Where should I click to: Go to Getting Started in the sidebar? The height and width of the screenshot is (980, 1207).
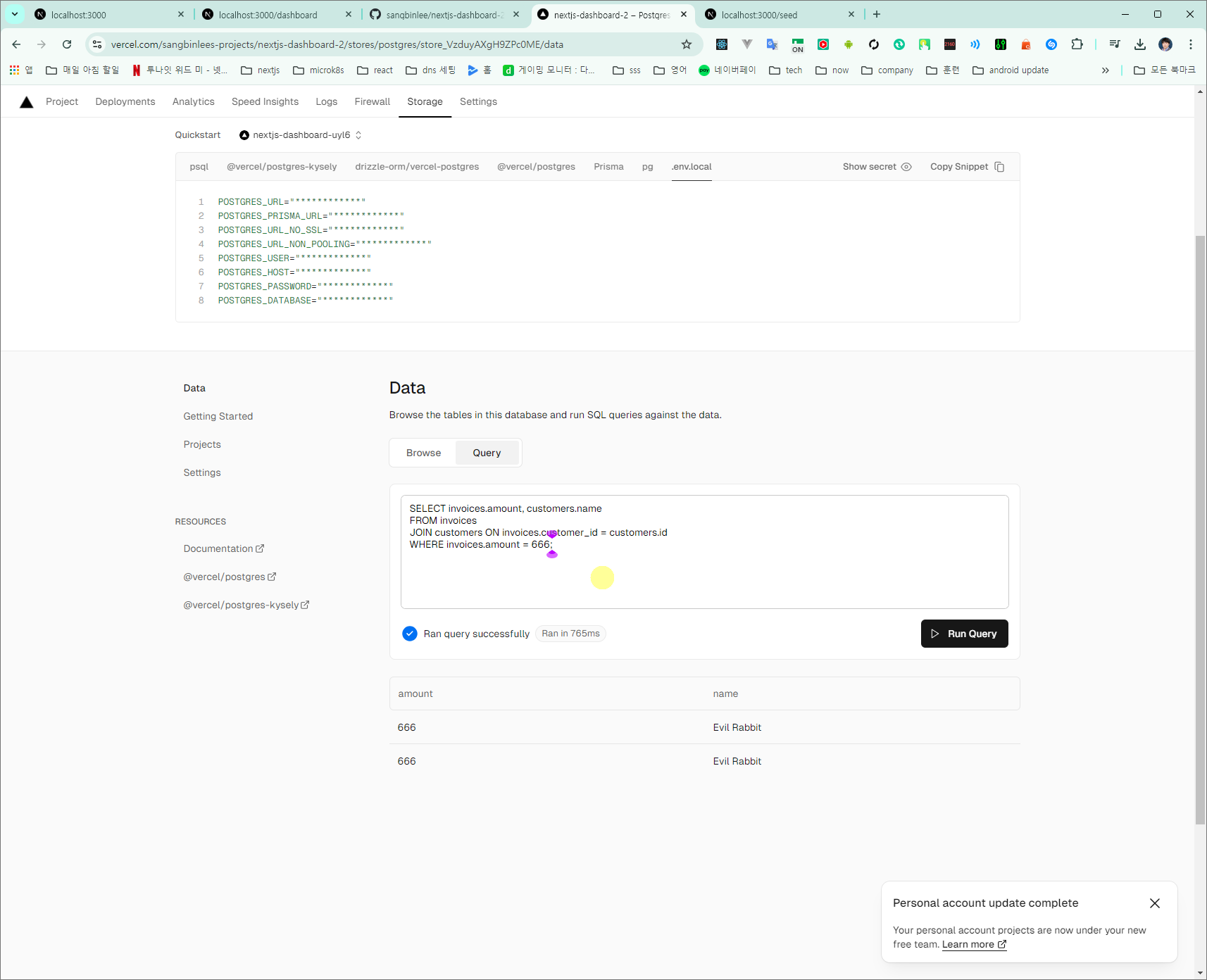pos(218,416)
